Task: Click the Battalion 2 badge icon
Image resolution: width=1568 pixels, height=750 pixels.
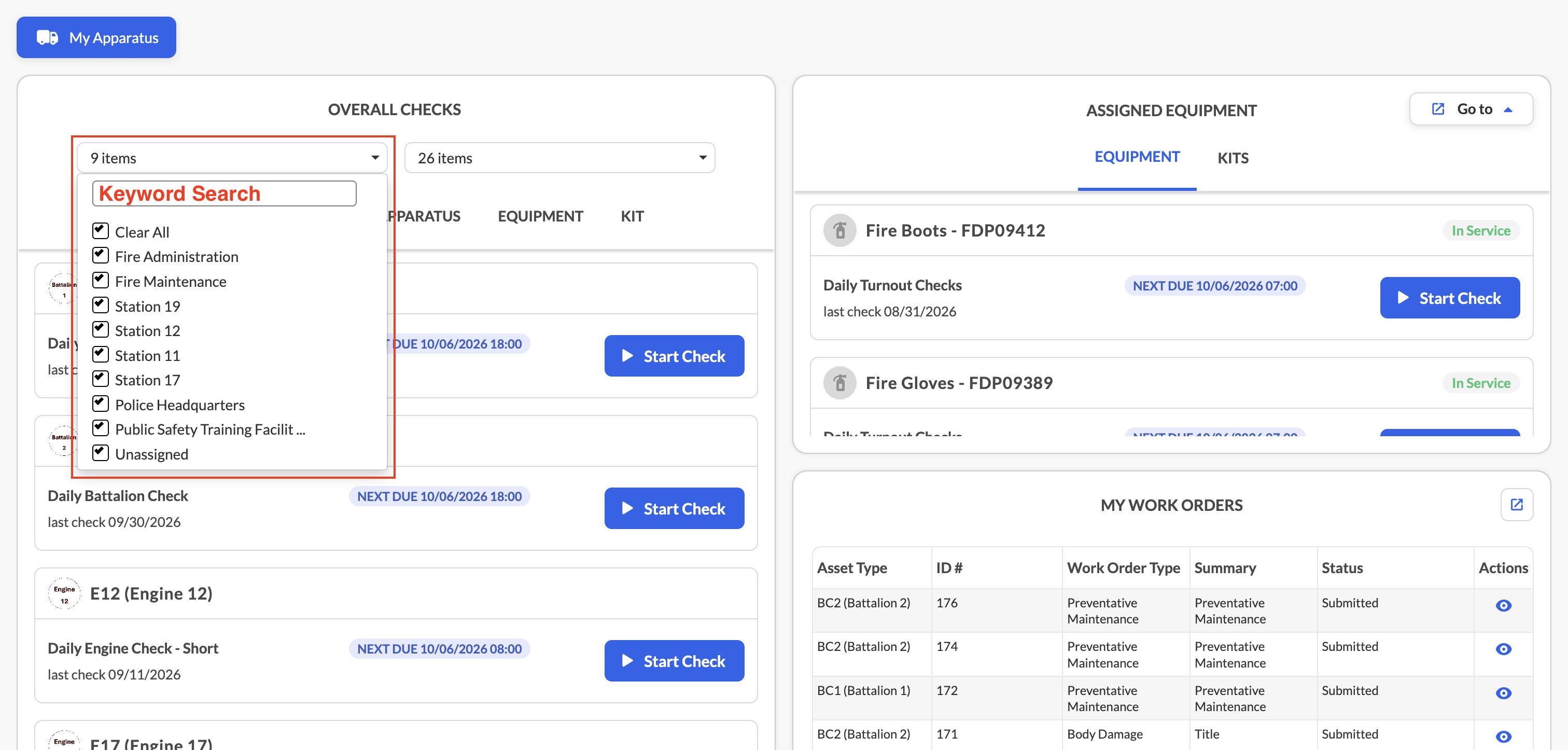Action: (x=64, y=441)
